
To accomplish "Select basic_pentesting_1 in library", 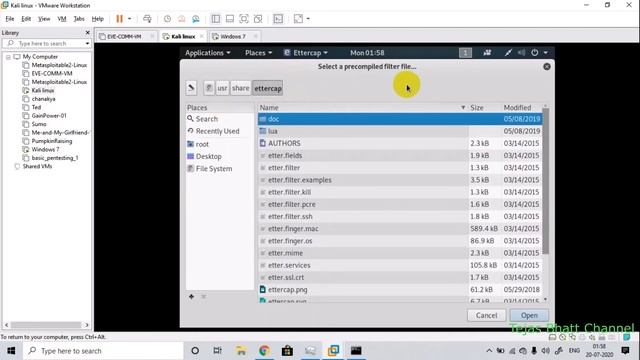I will (x=55, y=158).
